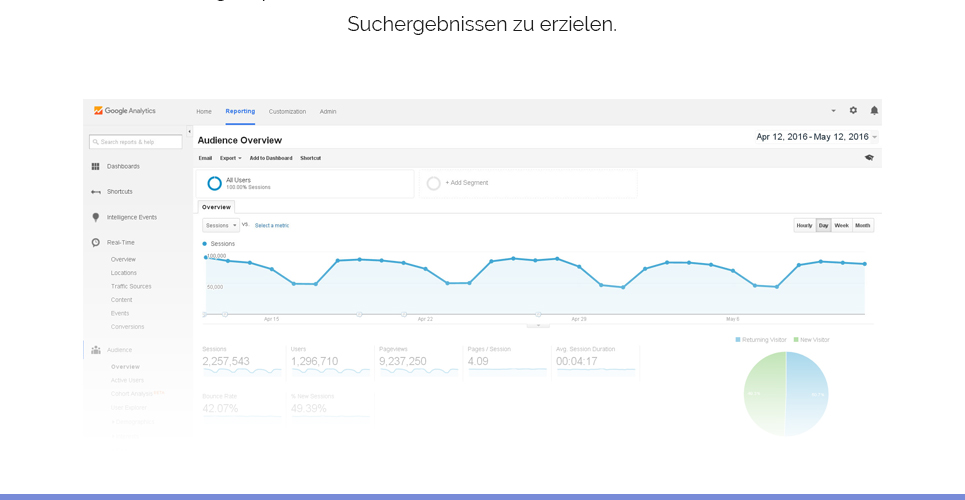965x500 pixels.
Task: Click the Dashboards grid icon
Action: pyautogui.click(x=95, y=166)
